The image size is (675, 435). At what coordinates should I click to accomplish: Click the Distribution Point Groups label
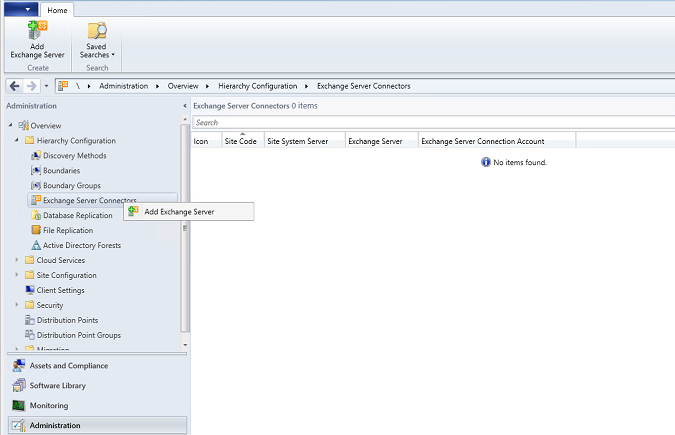[x=79, y=335]
